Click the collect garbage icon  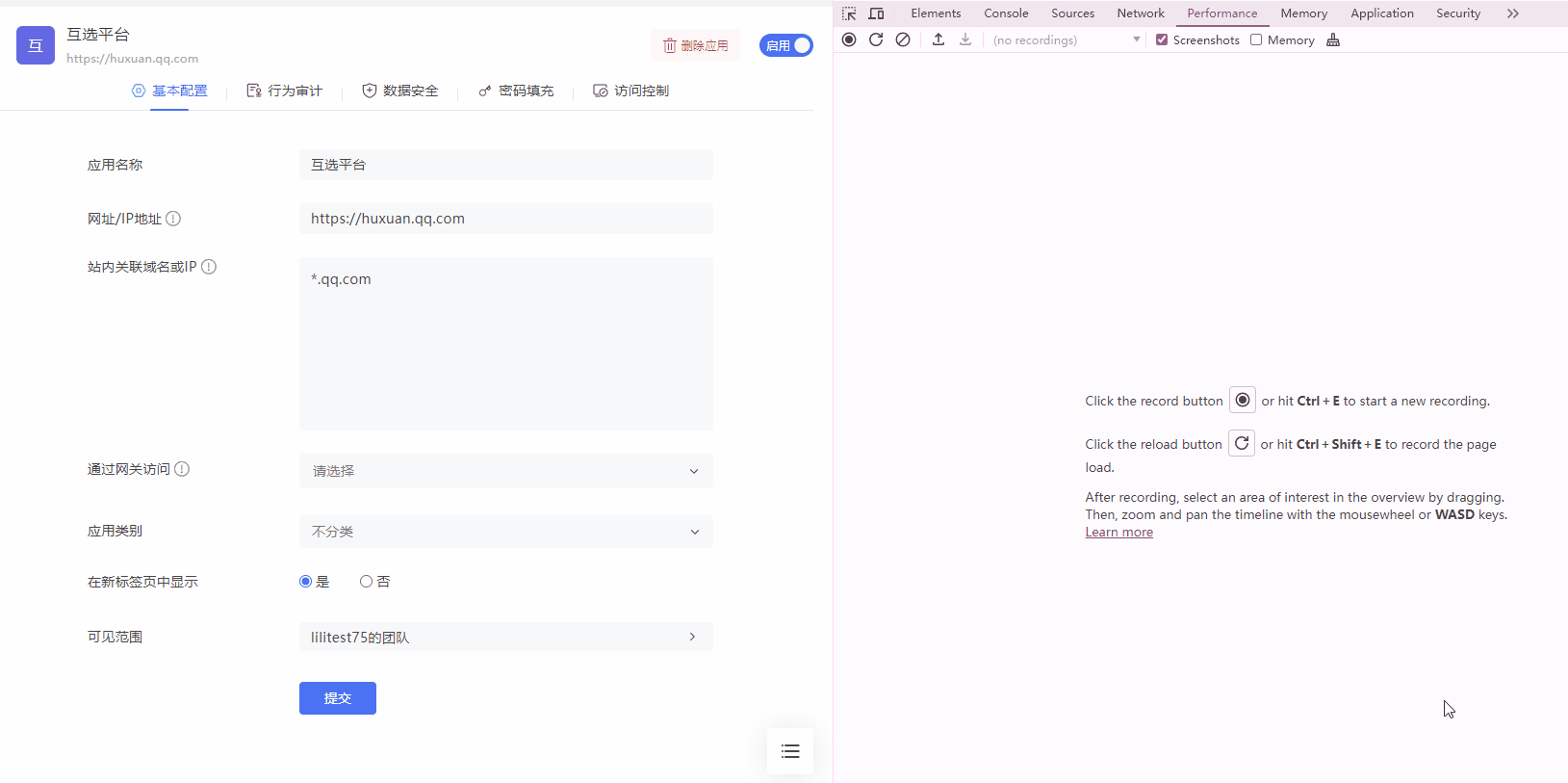tap(1333, 39)
